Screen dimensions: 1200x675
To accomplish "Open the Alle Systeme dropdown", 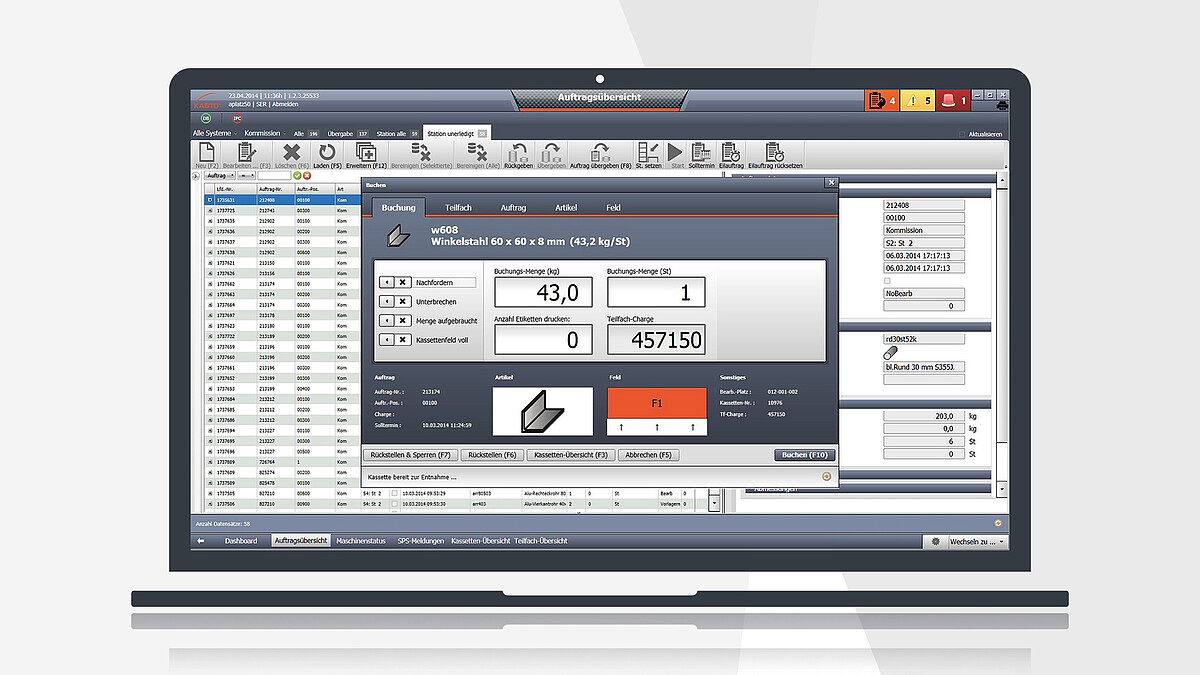I will (214, 133).
